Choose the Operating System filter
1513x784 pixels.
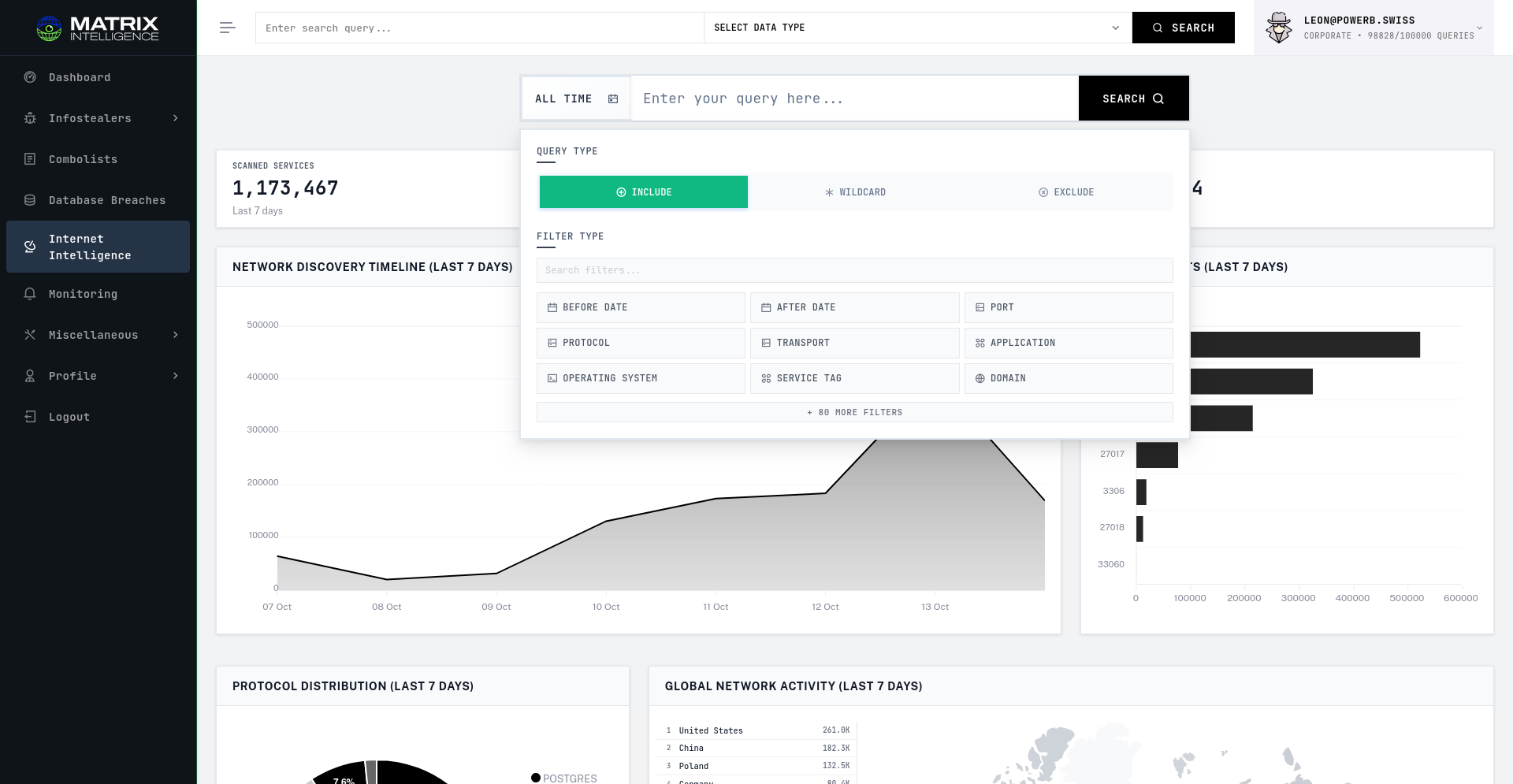641,378
